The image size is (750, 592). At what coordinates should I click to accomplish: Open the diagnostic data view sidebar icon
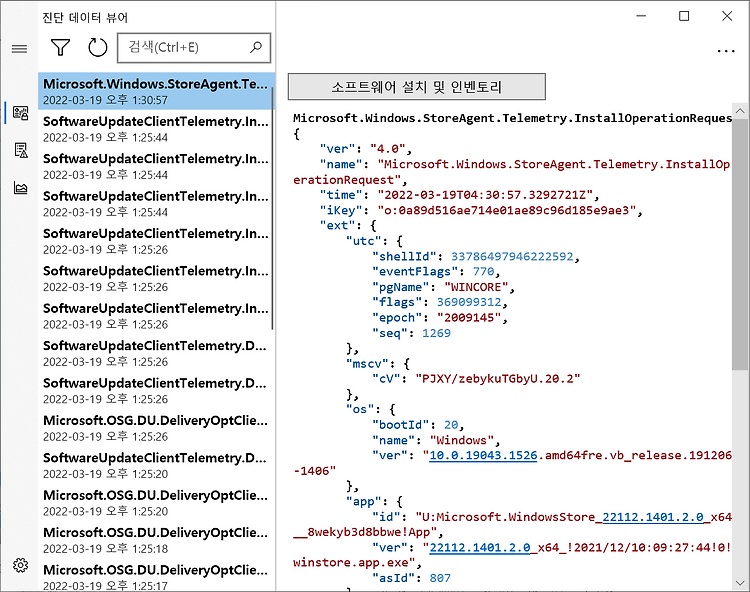coord(21,113)
